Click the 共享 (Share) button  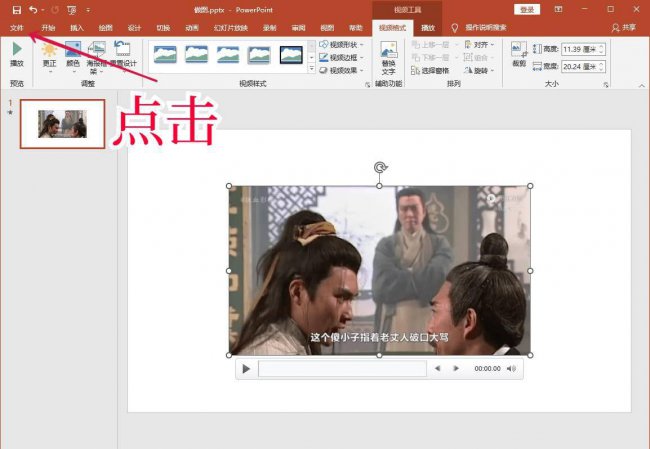click(624, 28)
